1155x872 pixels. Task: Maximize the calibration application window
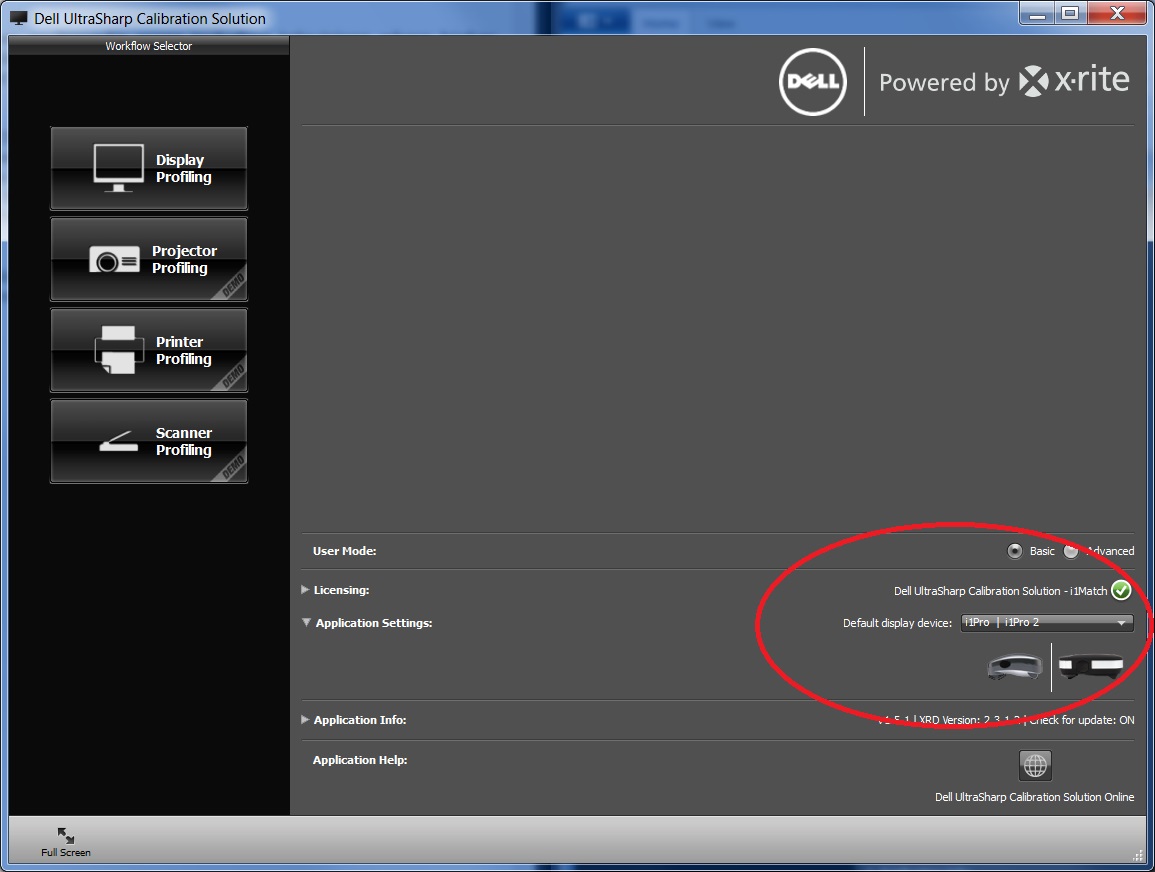pyautogui.click(x=1070, y=13)
